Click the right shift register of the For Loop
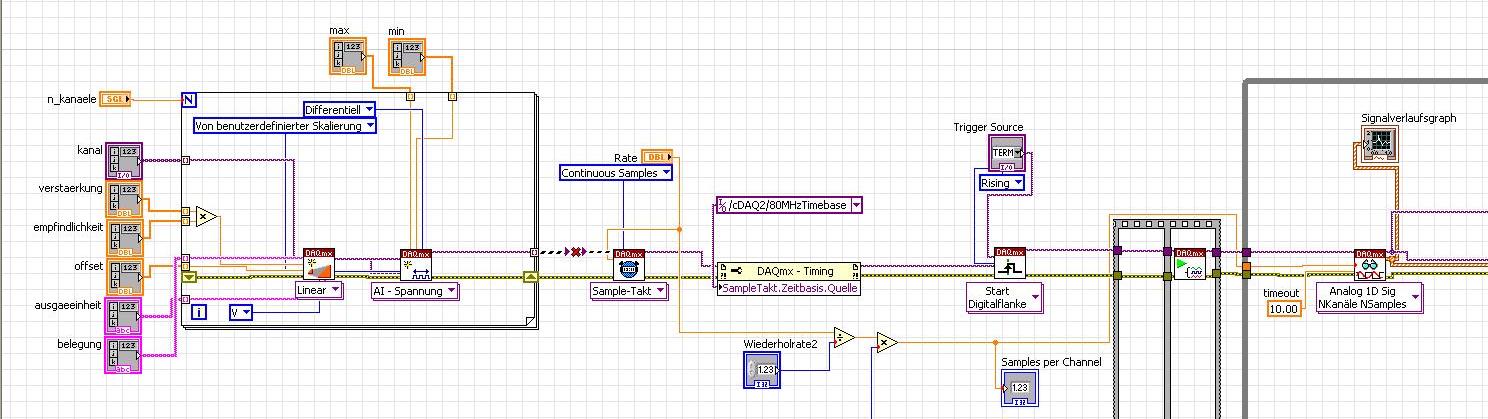This screenshot has width=1488, height=419. [531, 277]
